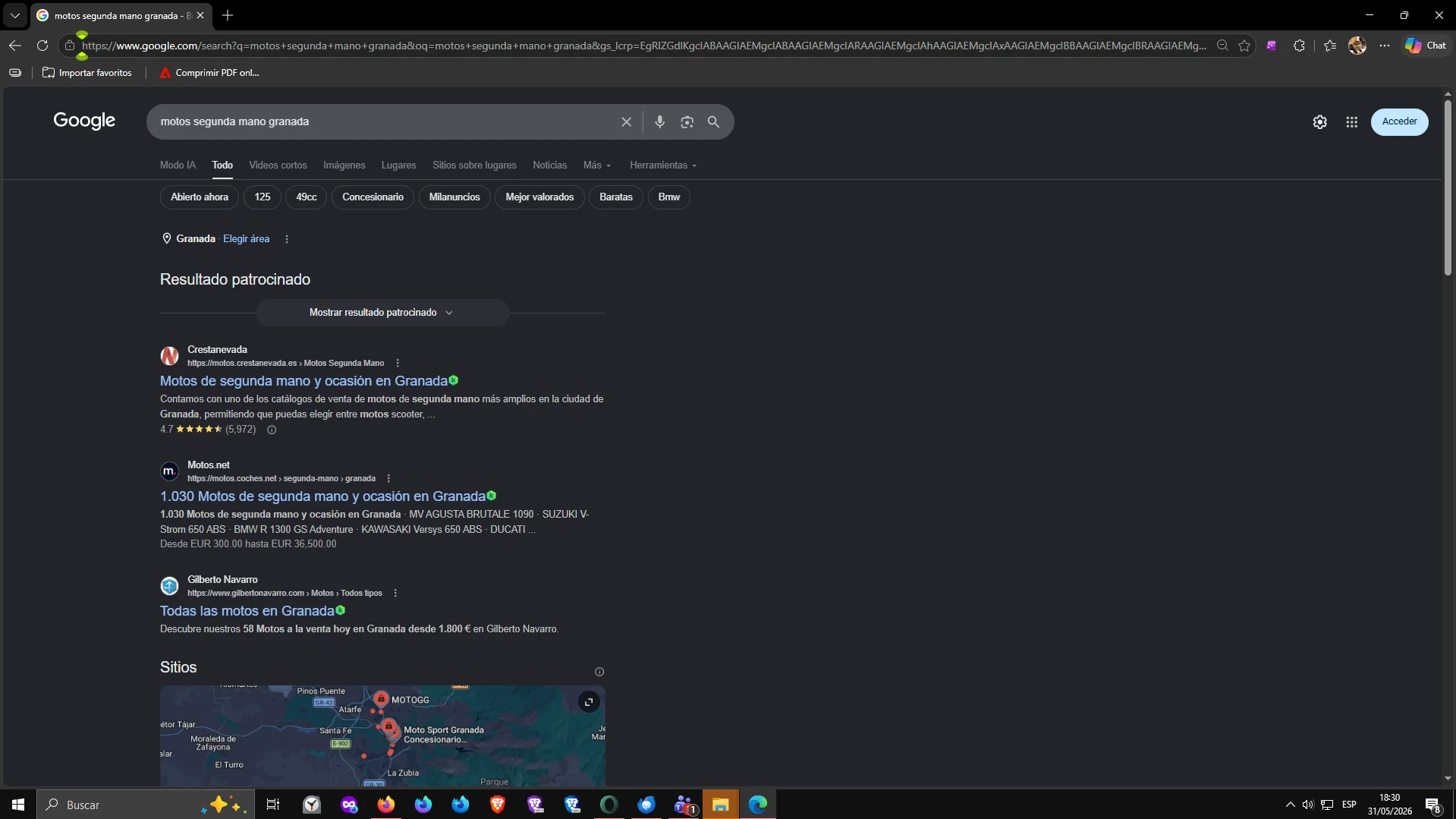Open Google quick settings gear
Viewport: 1456px width, 819px height.
click(x=1320, y=122)
